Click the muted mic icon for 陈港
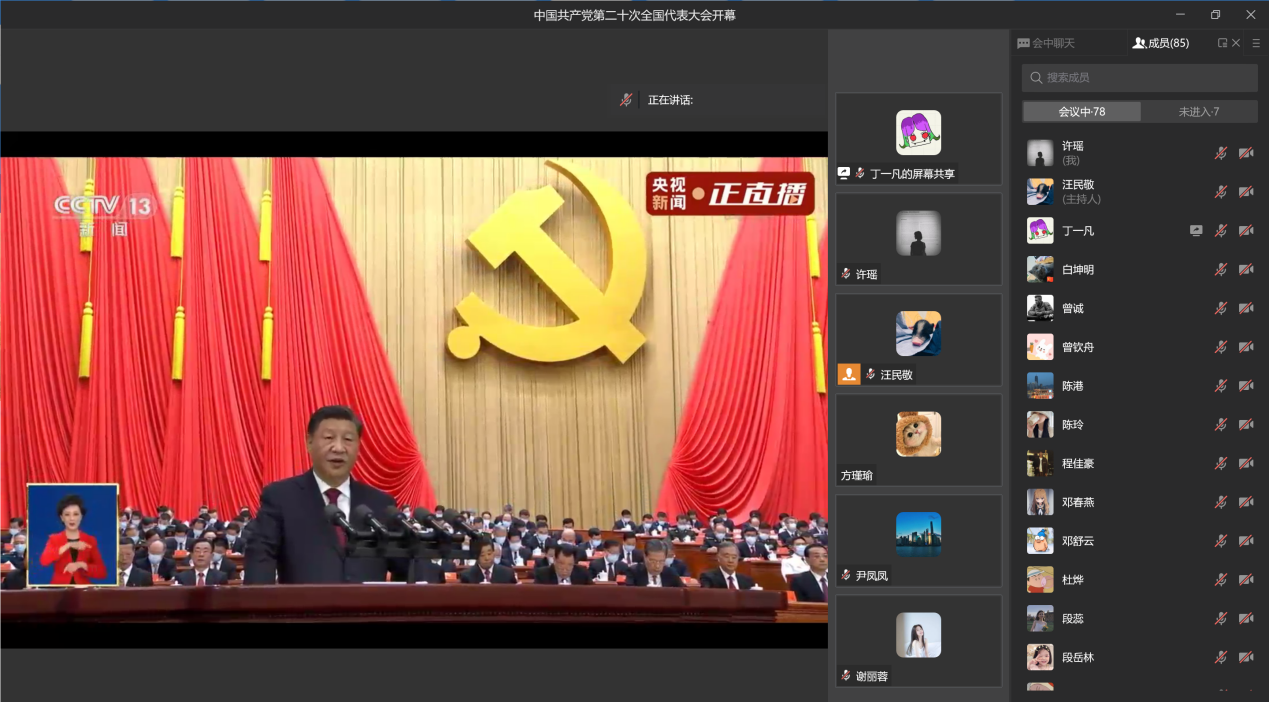 coord(1221,386)
